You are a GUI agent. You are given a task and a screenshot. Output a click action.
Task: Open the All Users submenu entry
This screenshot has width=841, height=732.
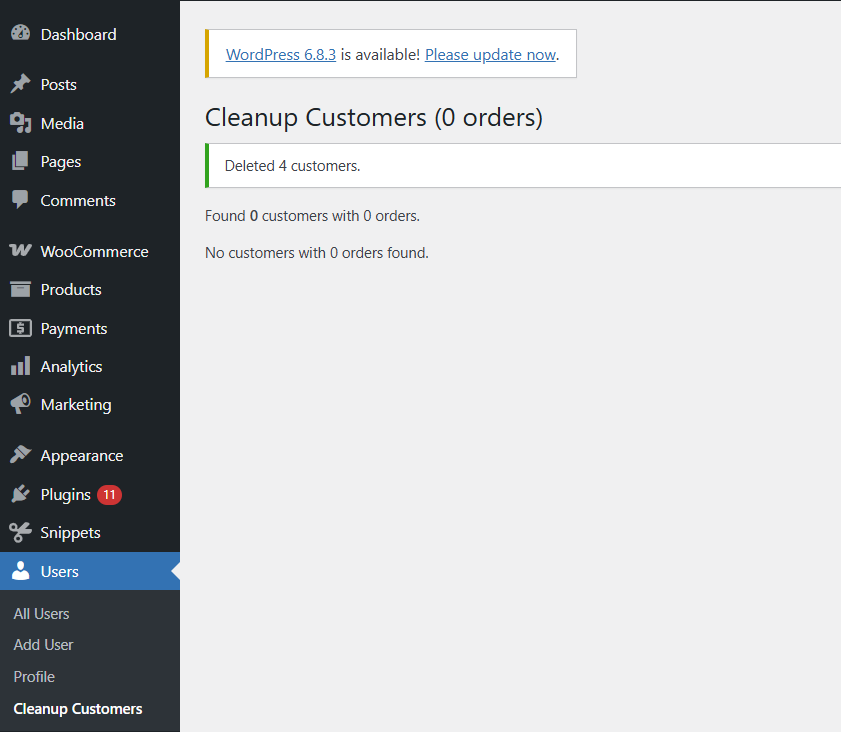click(x=41, y=613)
